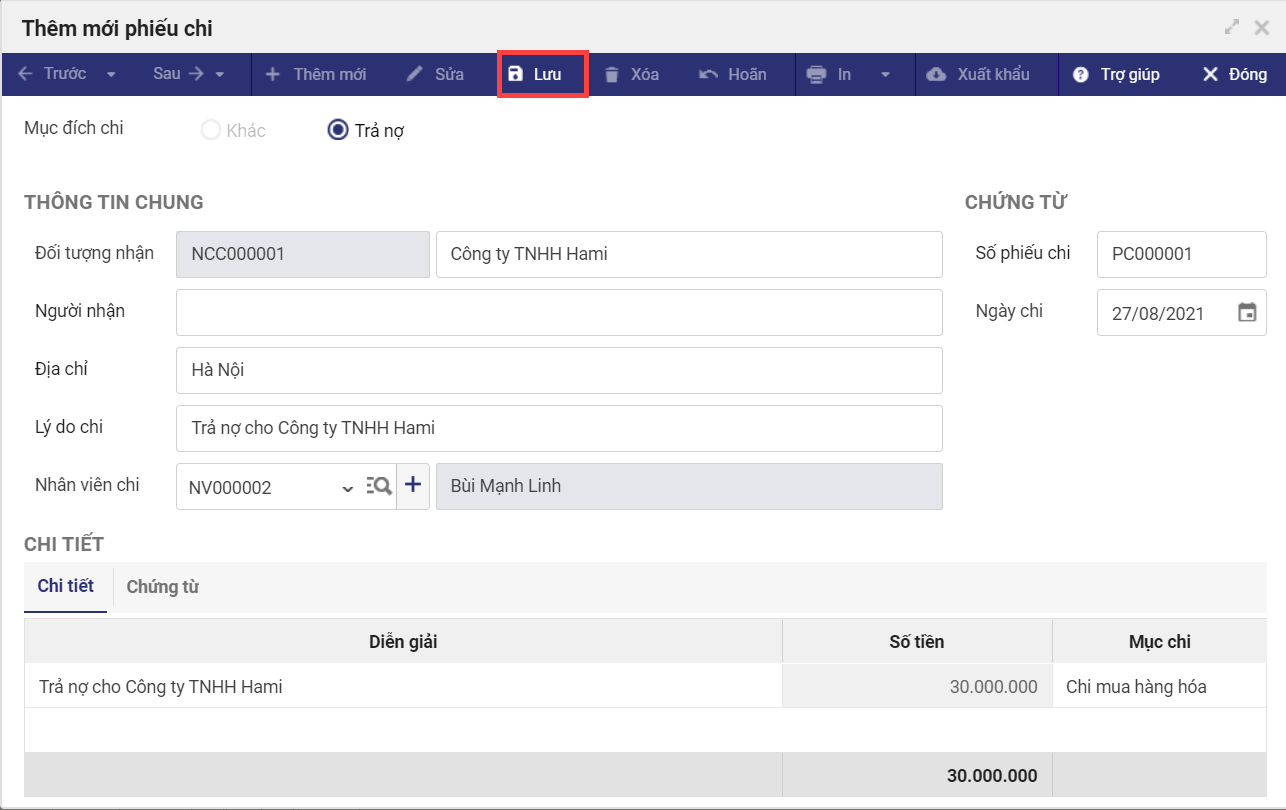Image resolution: width=1286 pixels, height=810 pixels.
Task: Click the Người nhận input field
Action: pos(559,312)
